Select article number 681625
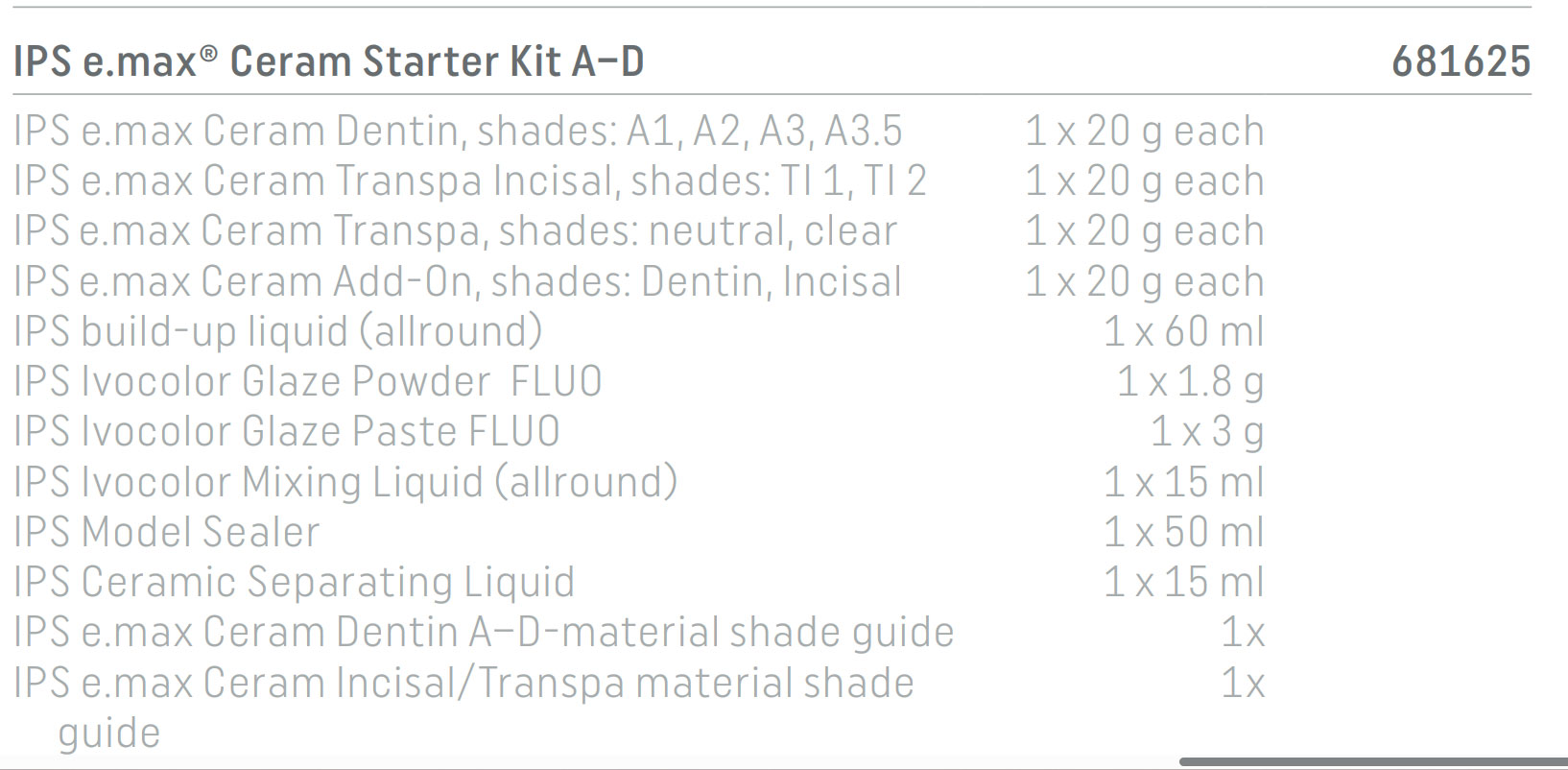1568x770 pixels. pyautogui.click(x=1461, y=61)
